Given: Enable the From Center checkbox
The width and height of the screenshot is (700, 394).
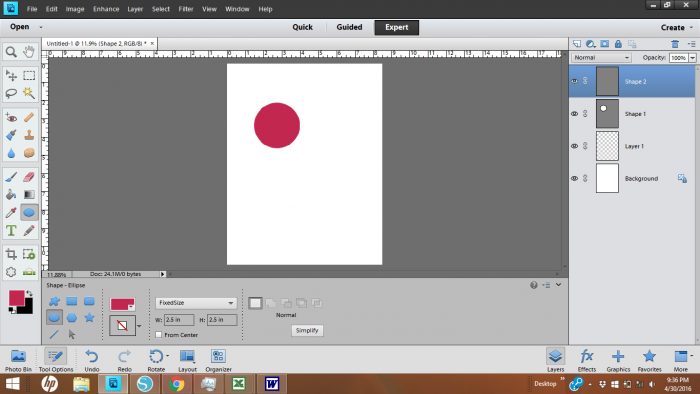Looking at the screenshot, I should (x=158, y=335).
